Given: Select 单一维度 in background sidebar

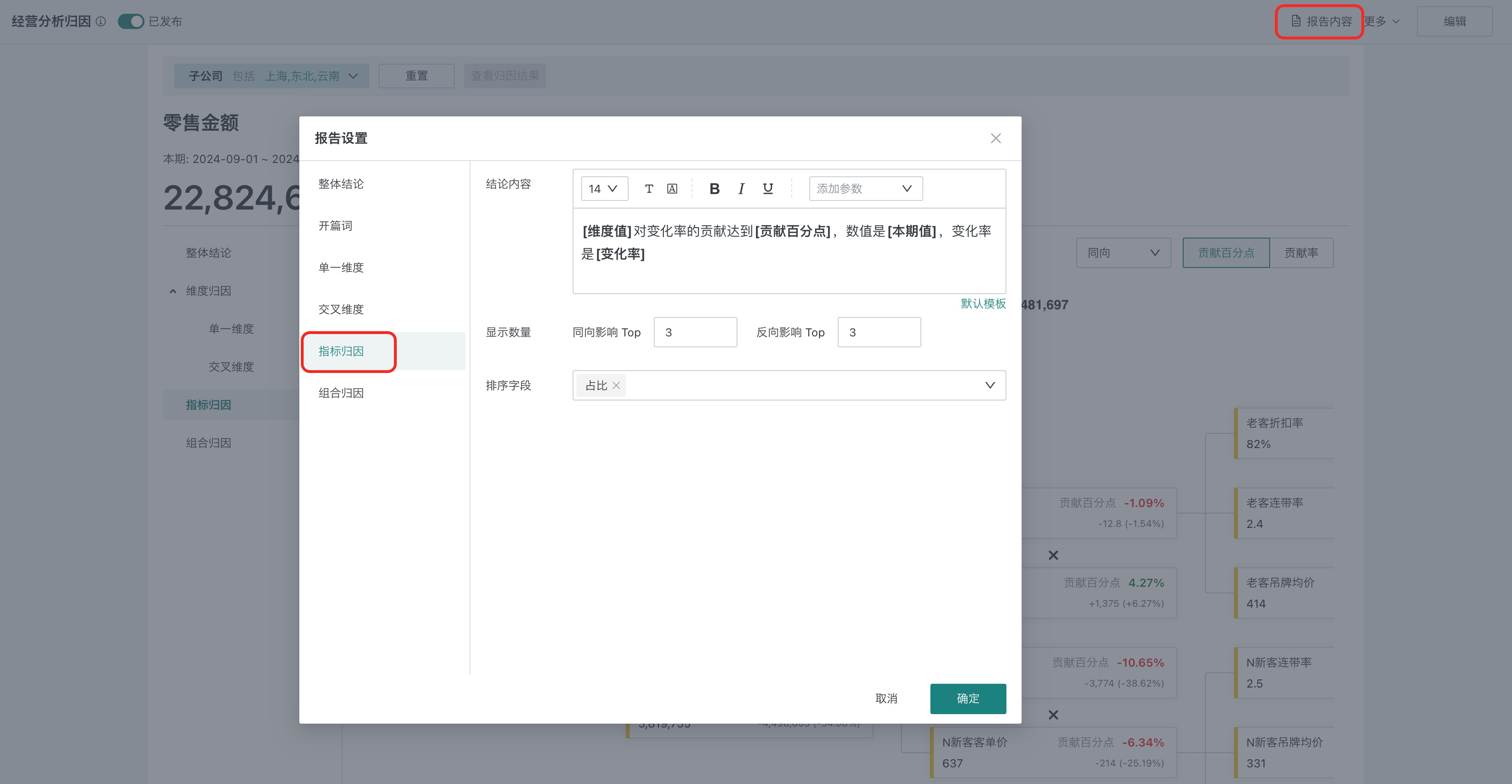Looking at the screenshot, I should [231, 329].
